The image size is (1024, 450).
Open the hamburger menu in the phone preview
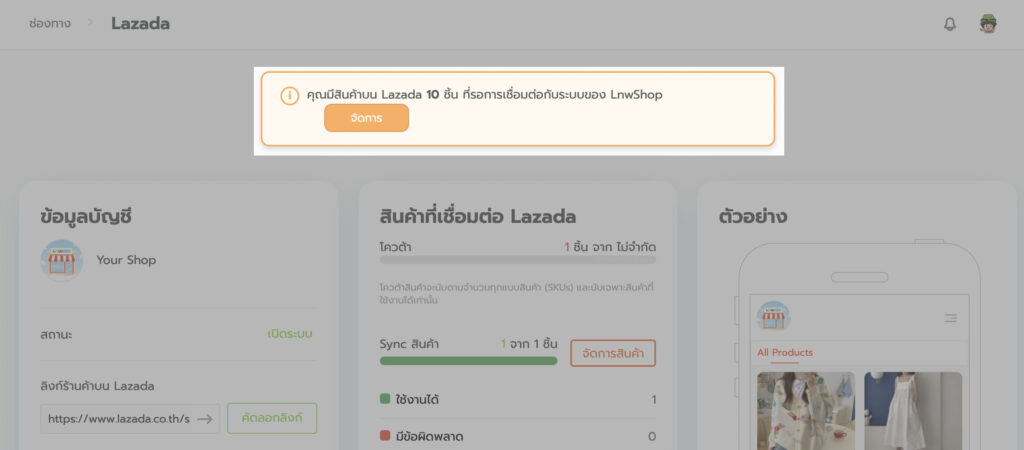pyautogui.click(x=950, y=317)
